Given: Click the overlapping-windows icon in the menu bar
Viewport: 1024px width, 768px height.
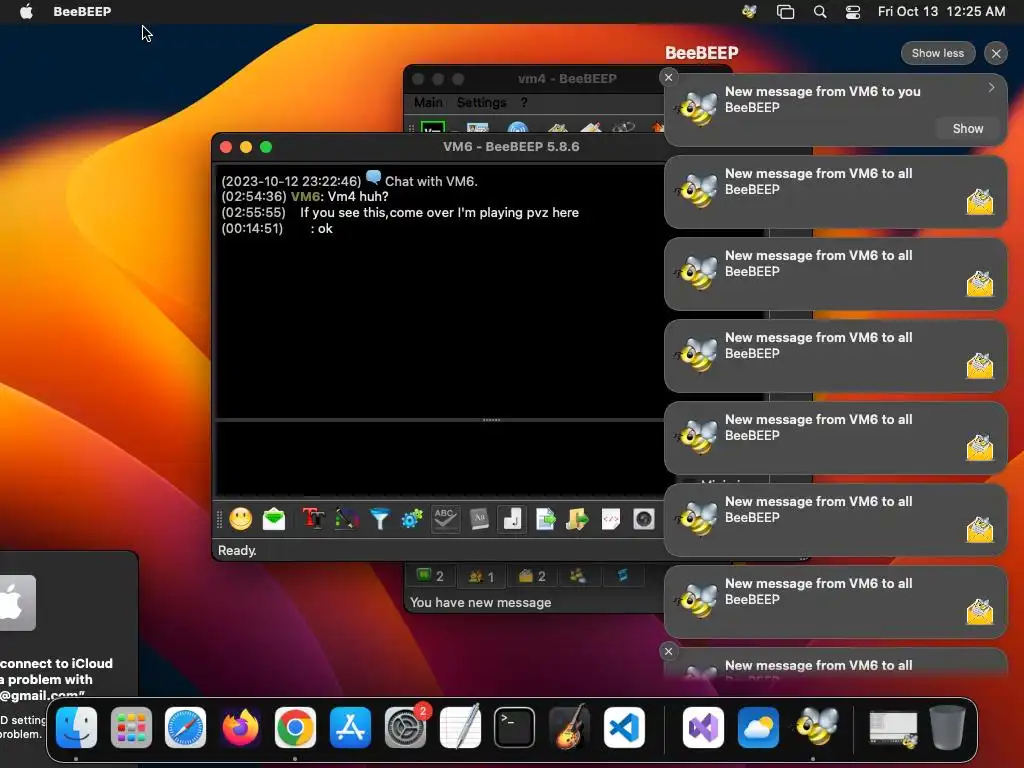Looking at the screenshot, I should (x=785, y=11).
